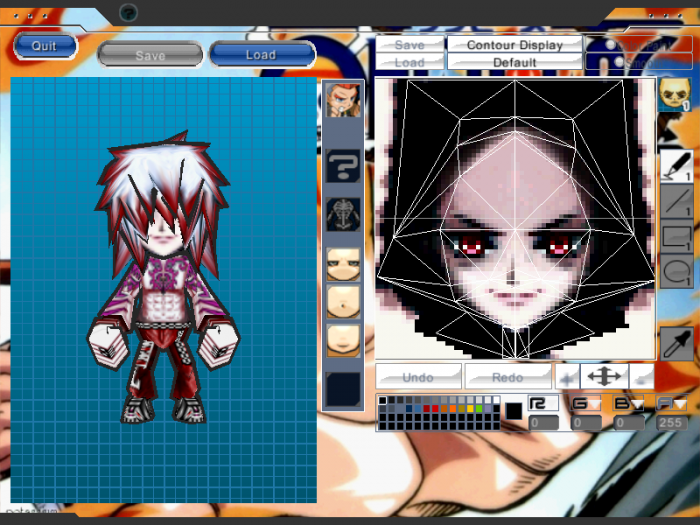The width and height of the screenshot is (700, 525).
Task: Pick the dark red palette swatch
Action: pyautogui.click(x=427, y=408)
